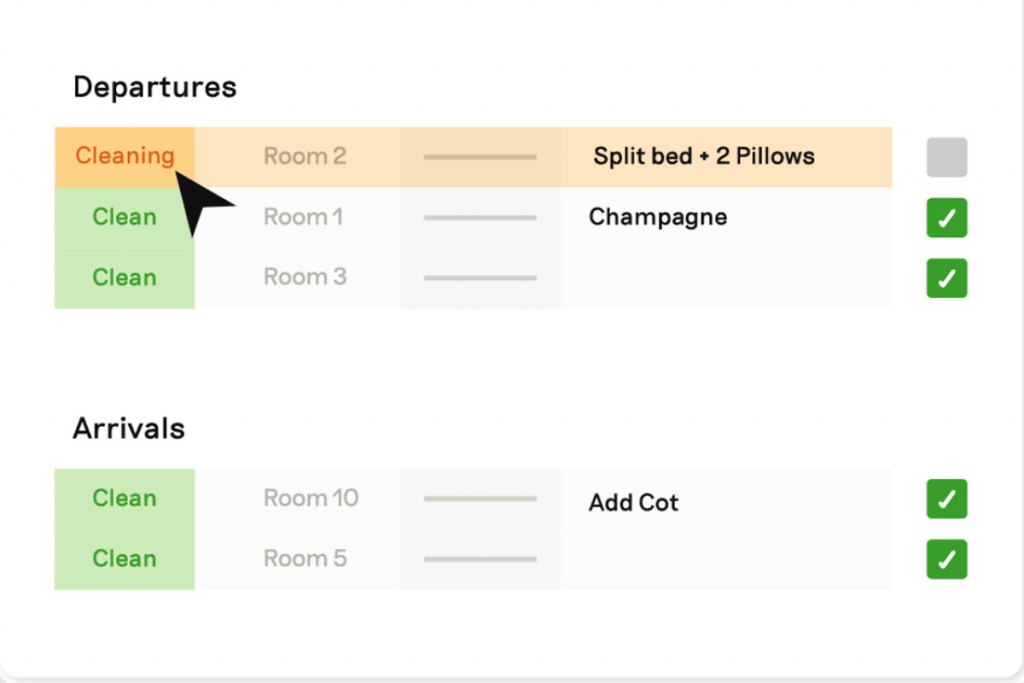Uncheck the green checkbox for Room 1
This screenshot has height=683, width=1024.
946,217
